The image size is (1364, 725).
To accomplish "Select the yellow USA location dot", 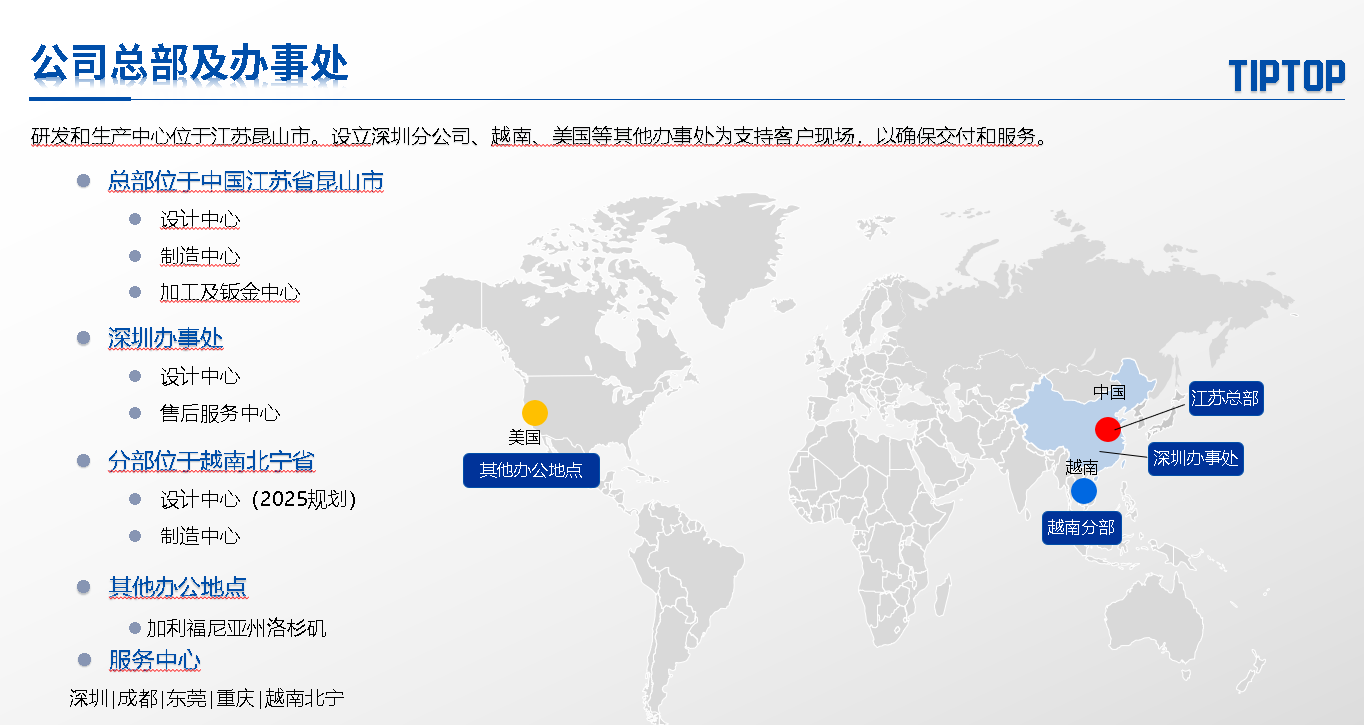I will [x=535, y=412].
